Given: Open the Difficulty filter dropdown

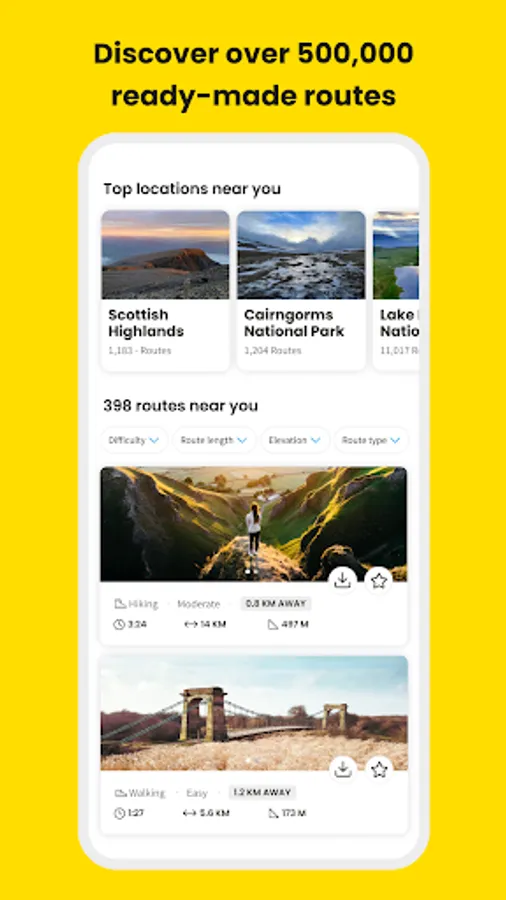Looking at the screenshot, I should tap(134, 440).
